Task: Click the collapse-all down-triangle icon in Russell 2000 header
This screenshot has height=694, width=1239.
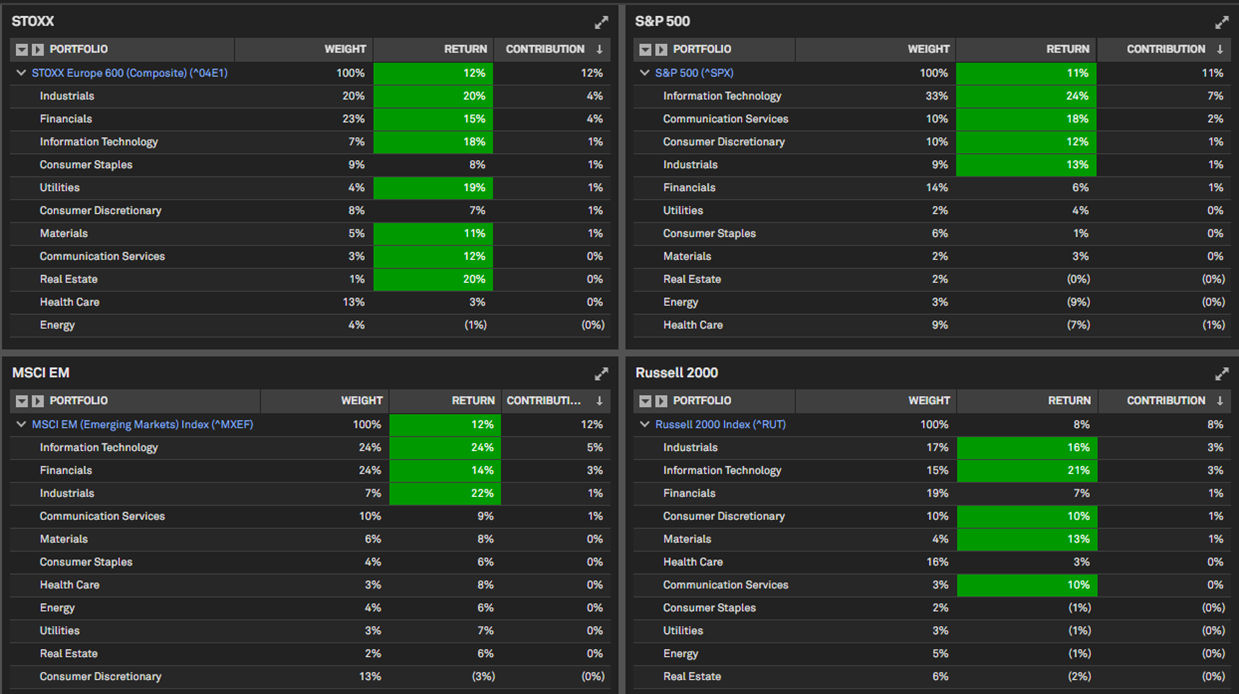Action: pyautogui.click(x=645, y=401)
